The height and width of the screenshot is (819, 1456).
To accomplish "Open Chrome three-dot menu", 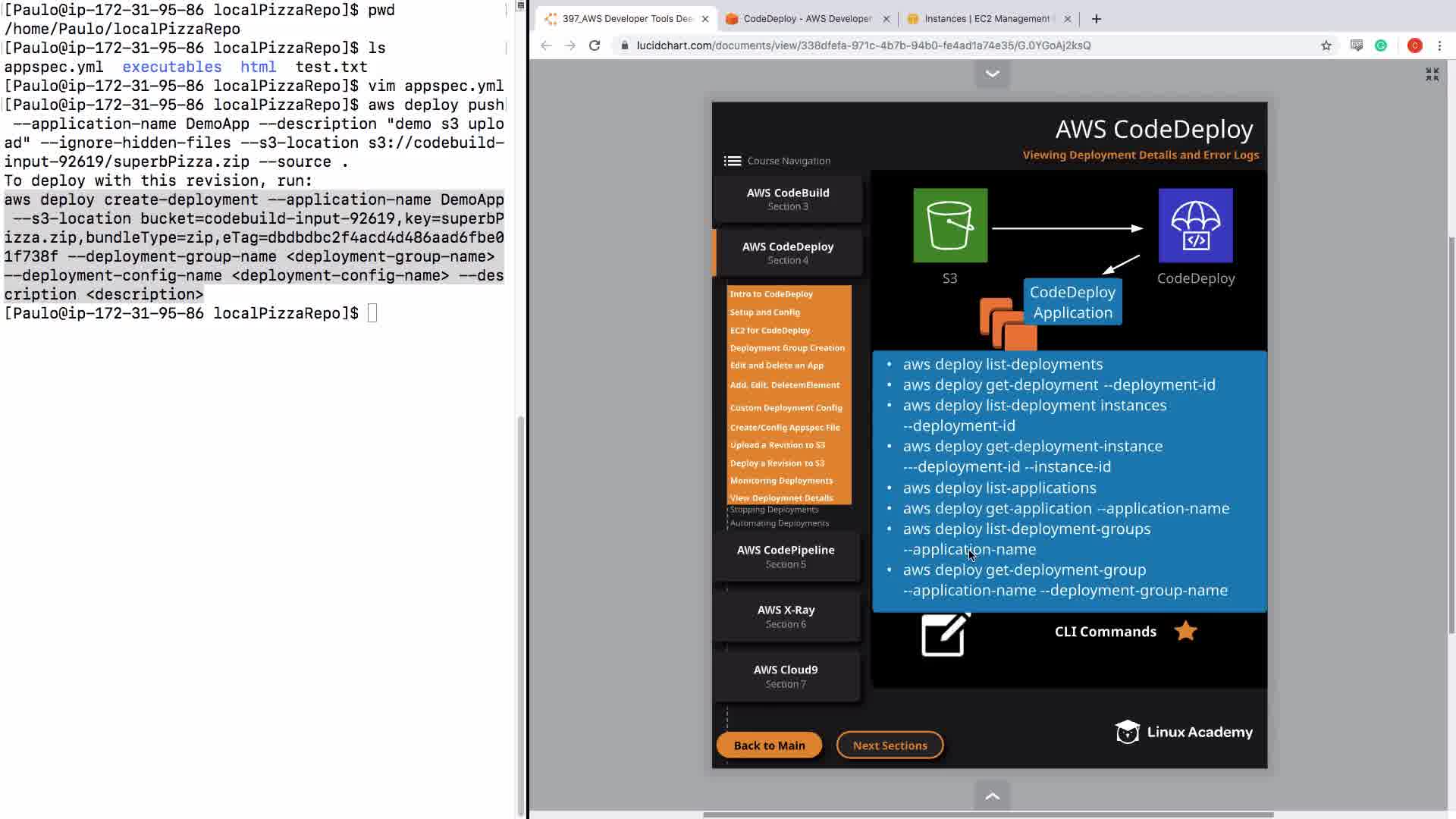I will (1439, 45).
